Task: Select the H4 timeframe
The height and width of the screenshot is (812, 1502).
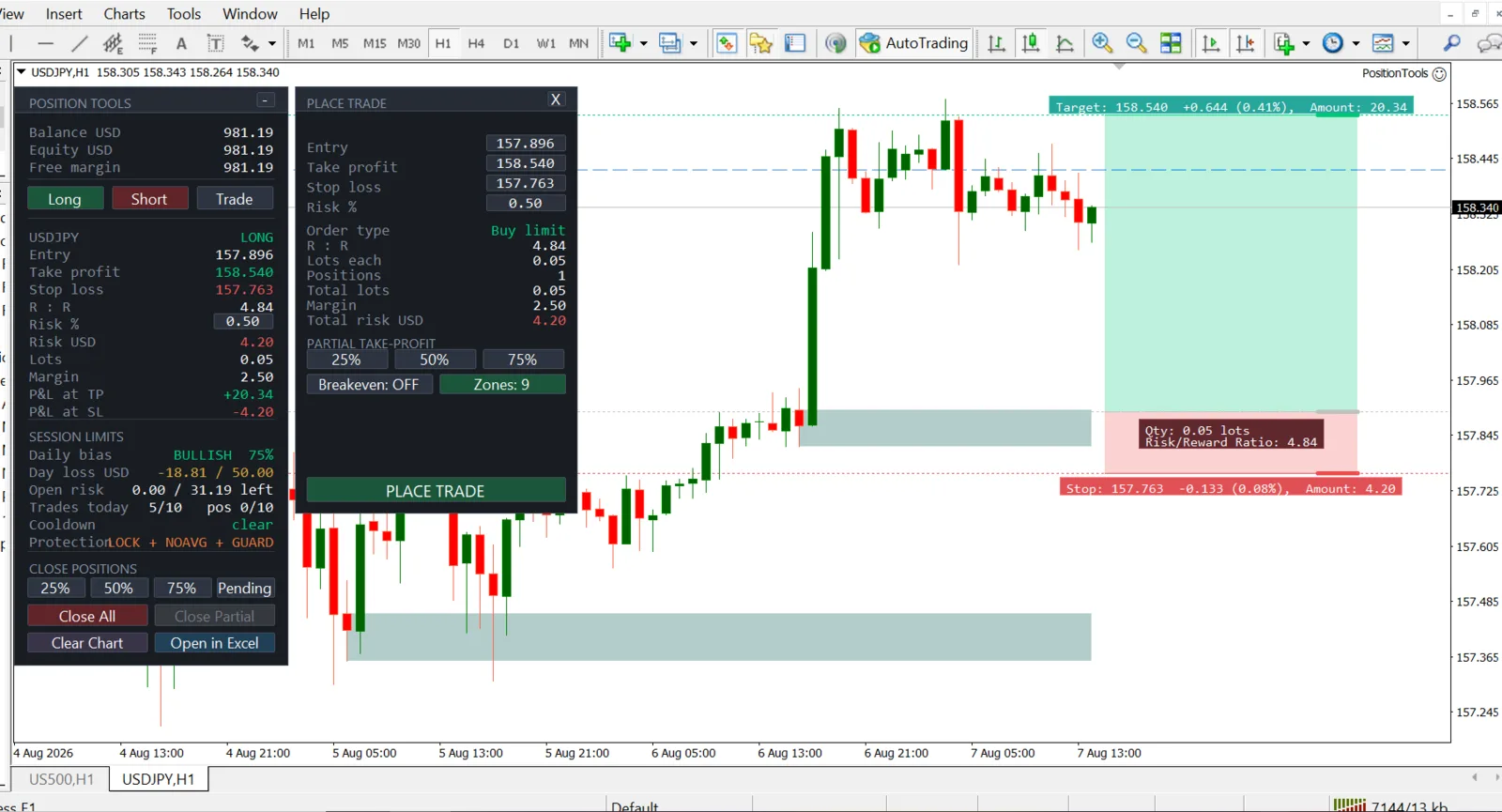Action: (476, 43)
